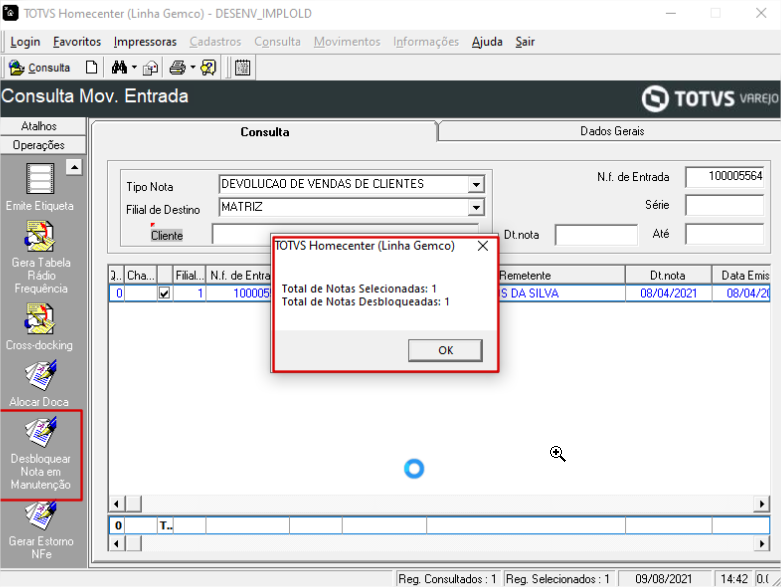This screenshot has width=781, height=587.
Task: Select the Consulta tab
Action: [x=264, y=132]
